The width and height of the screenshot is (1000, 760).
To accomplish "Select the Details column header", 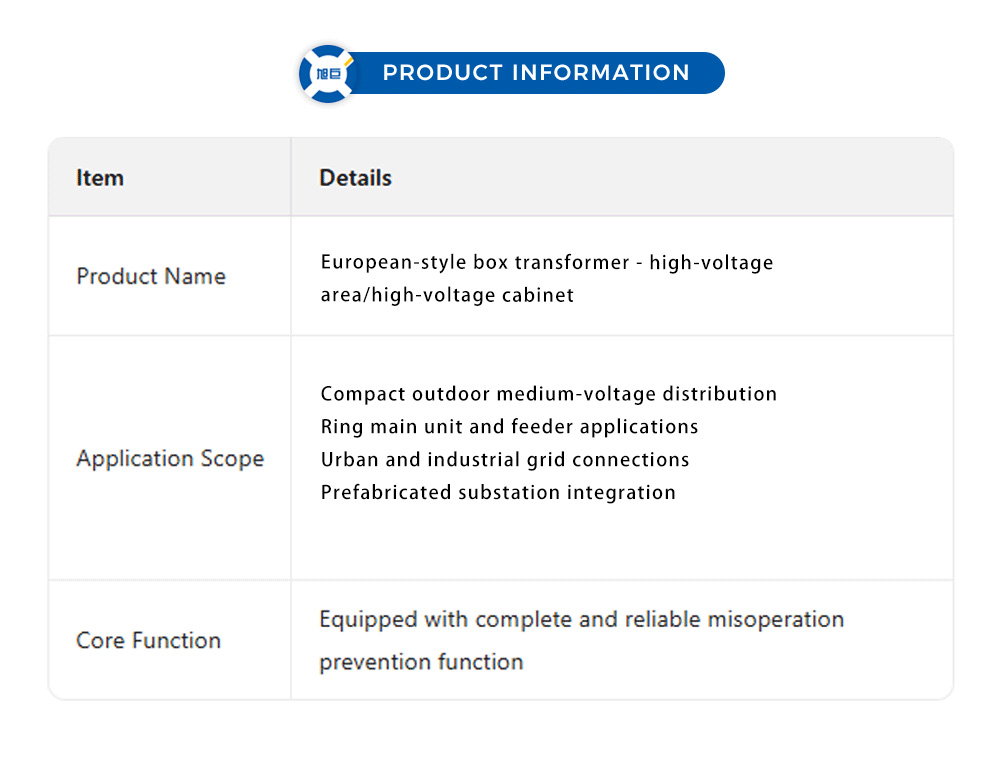I will tap(355, 178).
